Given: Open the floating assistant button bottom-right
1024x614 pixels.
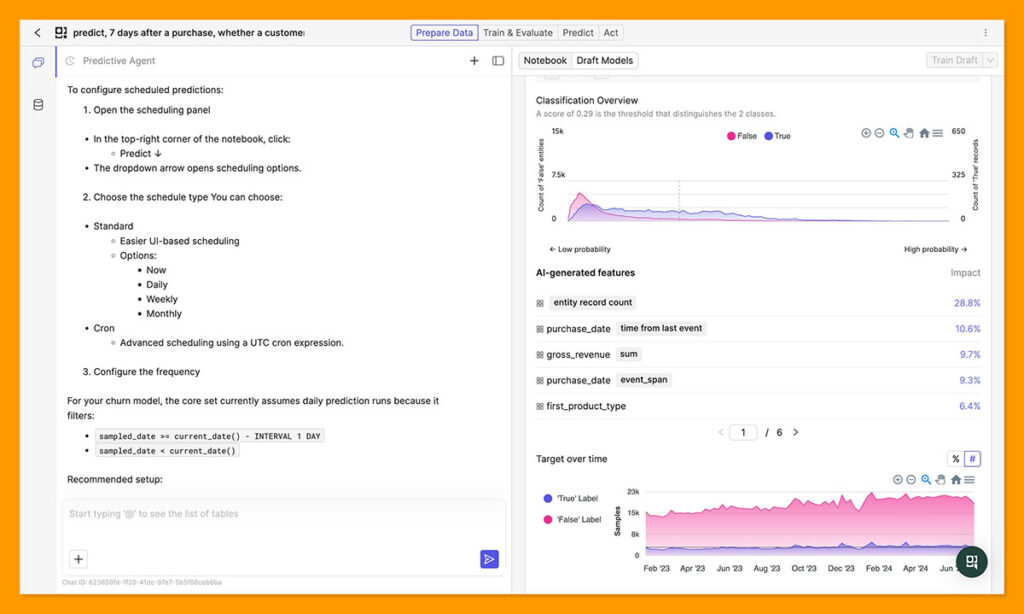Looking at the screenshot, I should tap(972, 562).
